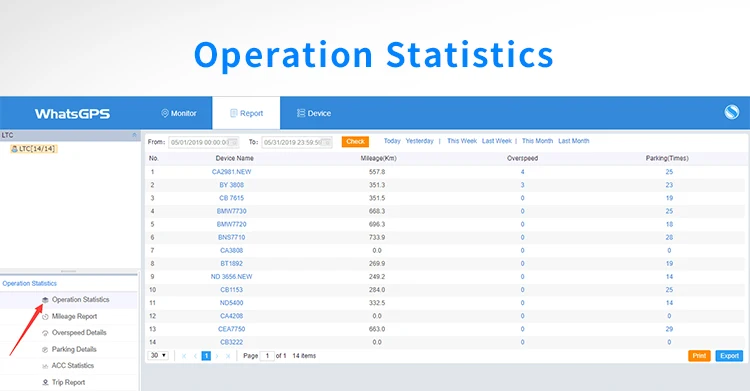Viewport: 750px width, 391px height.
Task: Click the Parking(Times) column header
Action: click(667, 158)
